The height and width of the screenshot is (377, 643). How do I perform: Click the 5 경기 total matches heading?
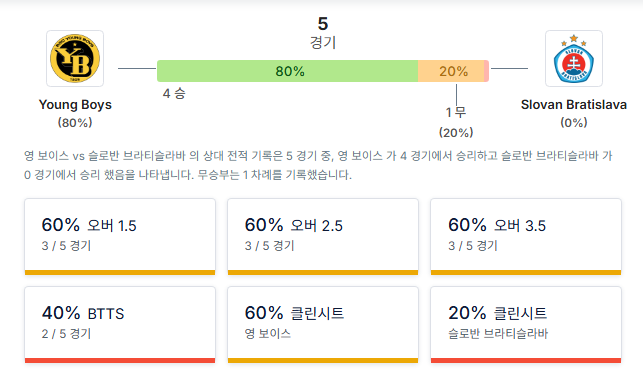[x=323, y=33]
